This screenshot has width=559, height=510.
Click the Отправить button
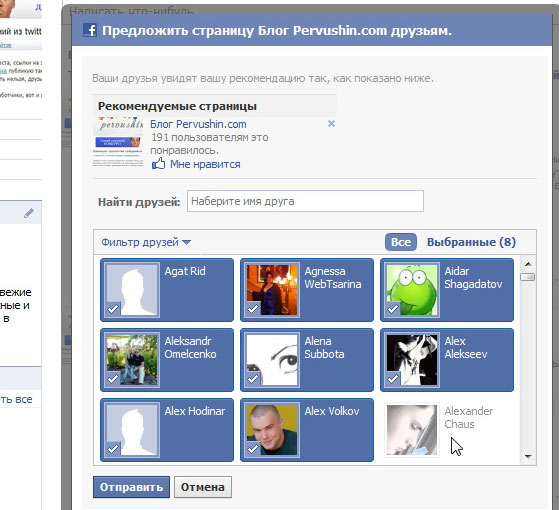tap(131, 487)
